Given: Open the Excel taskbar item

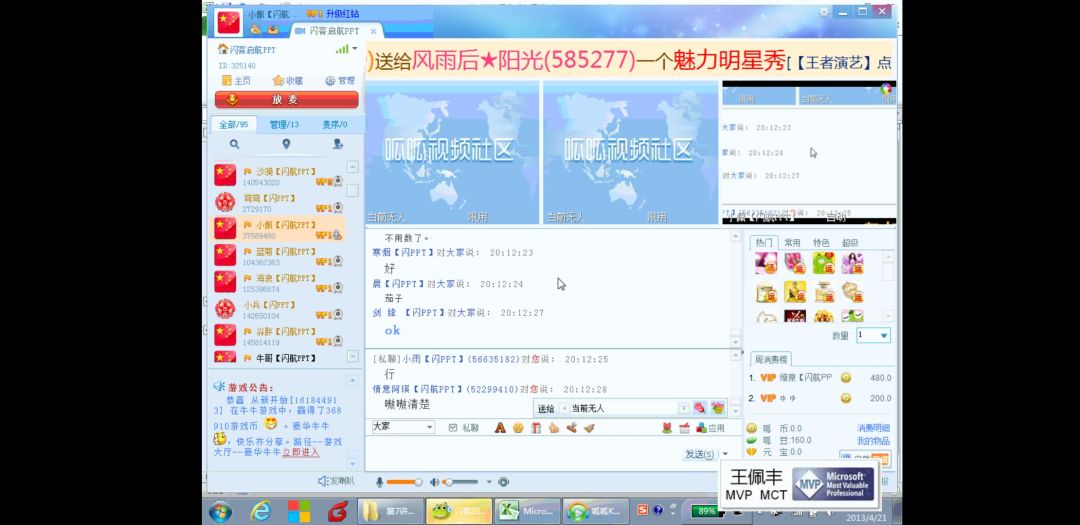Looking at the screenshot, I should (526, 511).
